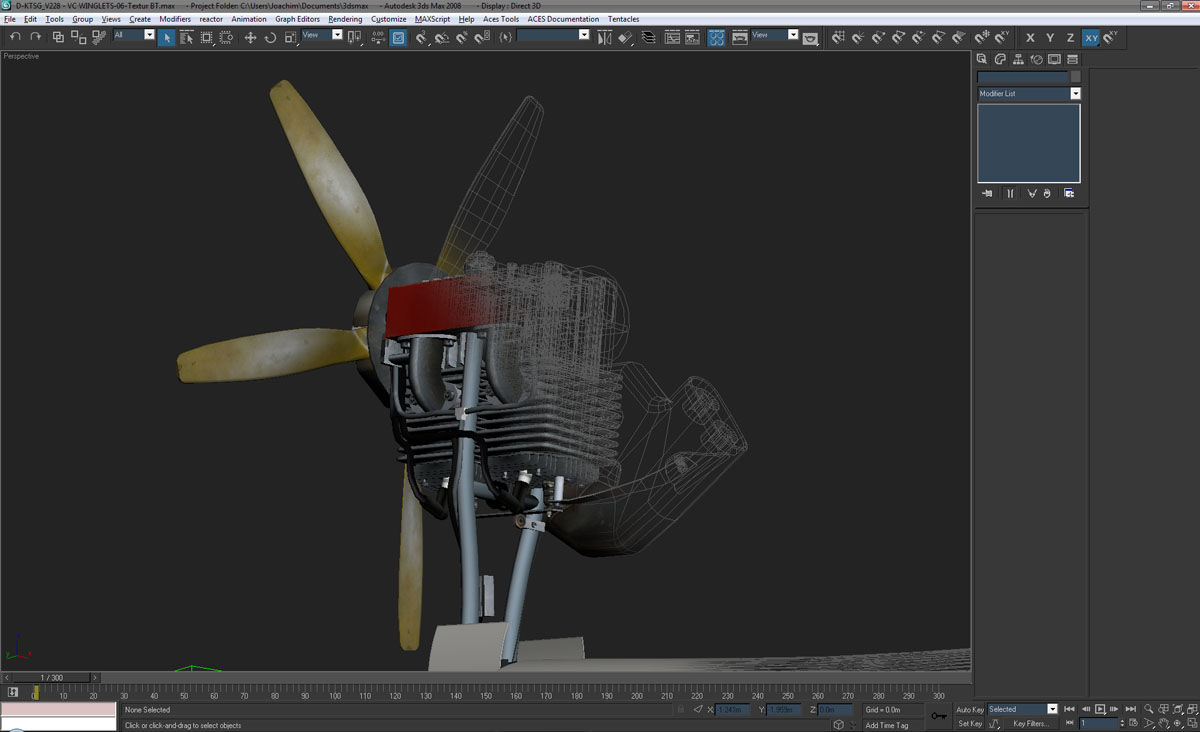Choose the Select and Rotate tool

pos(270,37)
